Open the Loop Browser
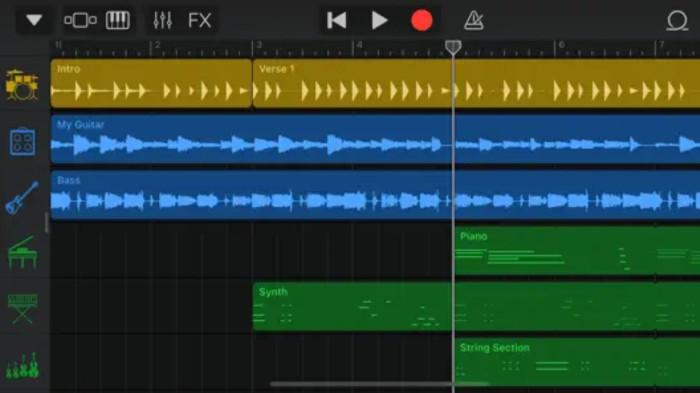This screenshot has height=393, width=700. click(677, 21)
